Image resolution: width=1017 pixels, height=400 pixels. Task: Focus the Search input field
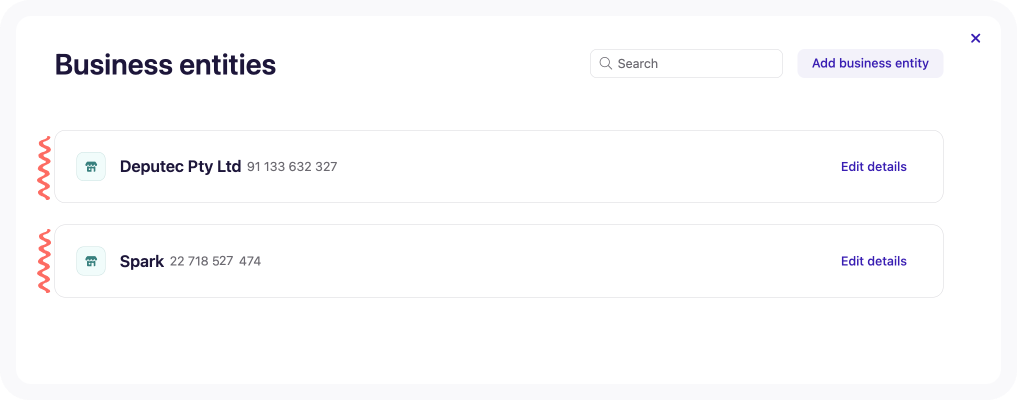point(686,64)
